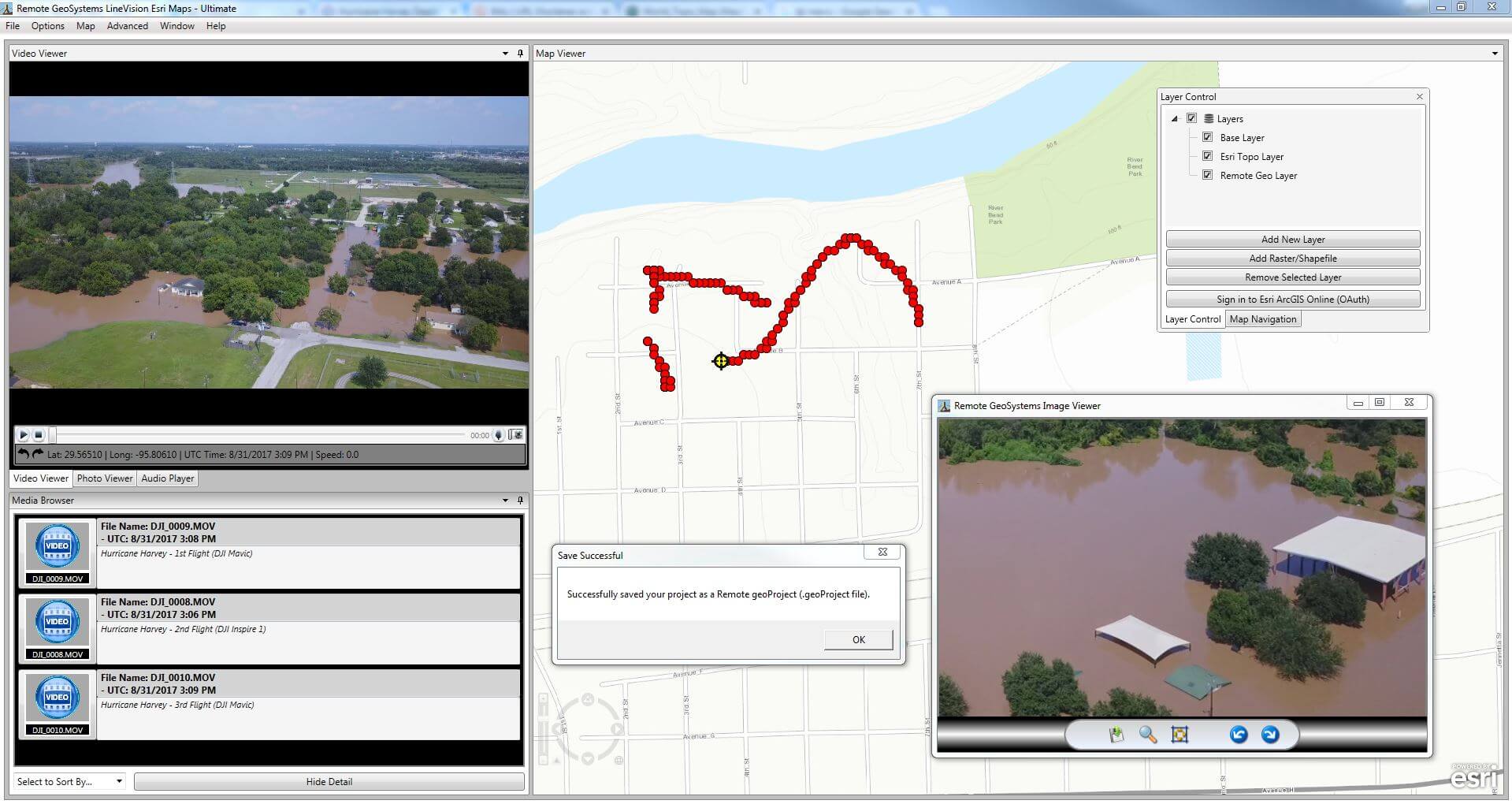The height and width of the screenshot is (804, 1512).
Task: Click the fit-to-window icon in Image Viewer
Action: click(1180, 735)
